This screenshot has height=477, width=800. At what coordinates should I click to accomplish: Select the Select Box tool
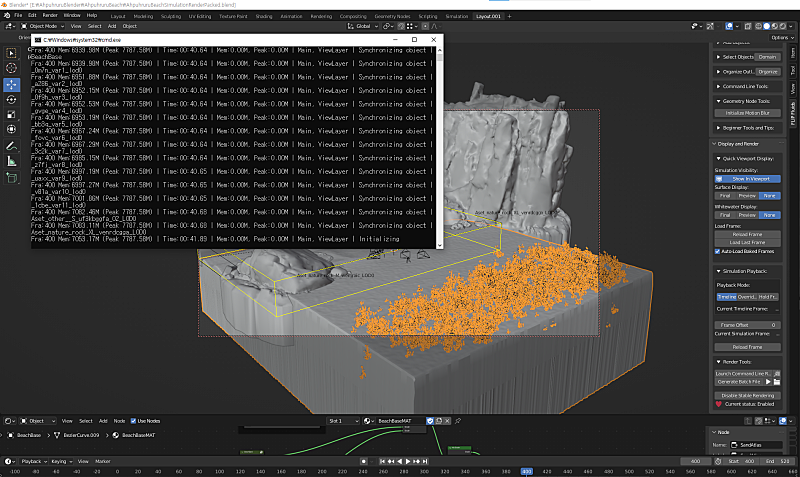point(12,52)
